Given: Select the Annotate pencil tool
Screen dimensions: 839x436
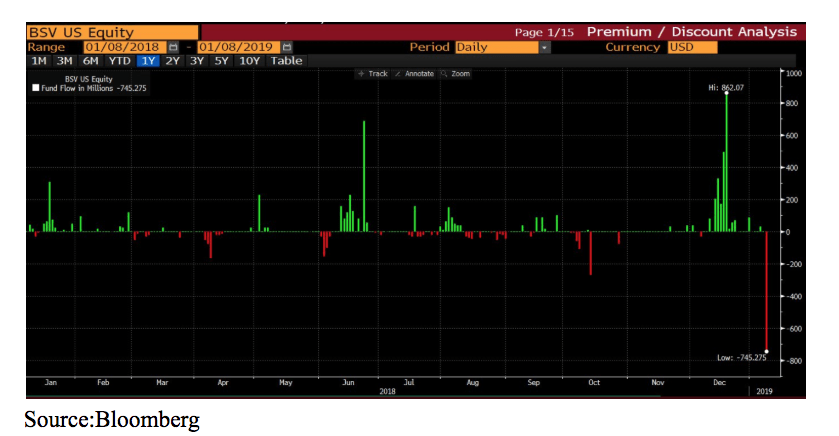Looking at the screenshot, I should 414,74.
